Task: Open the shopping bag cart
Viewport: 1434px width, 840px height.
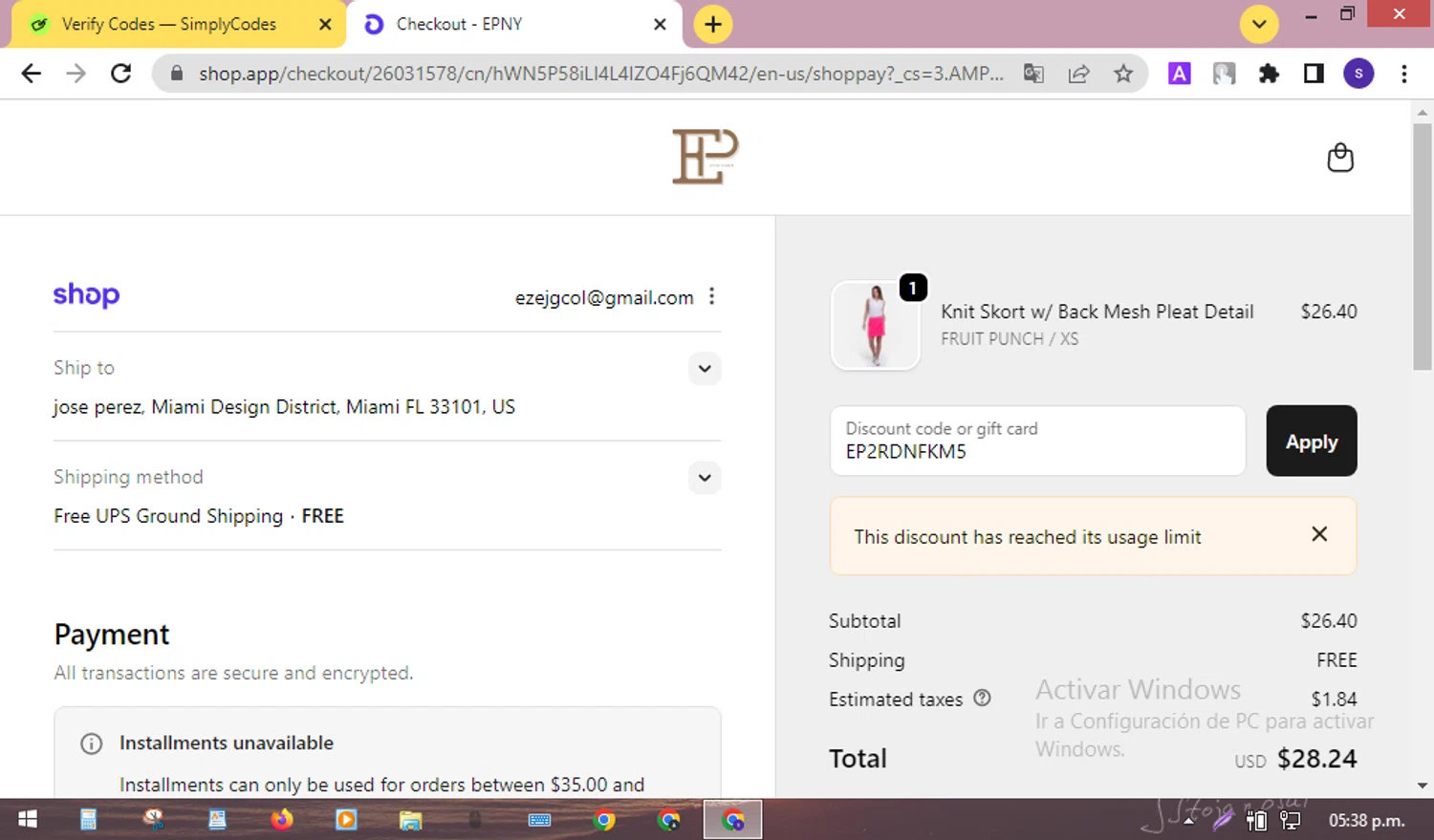Action: click(x=1340, y=158)
